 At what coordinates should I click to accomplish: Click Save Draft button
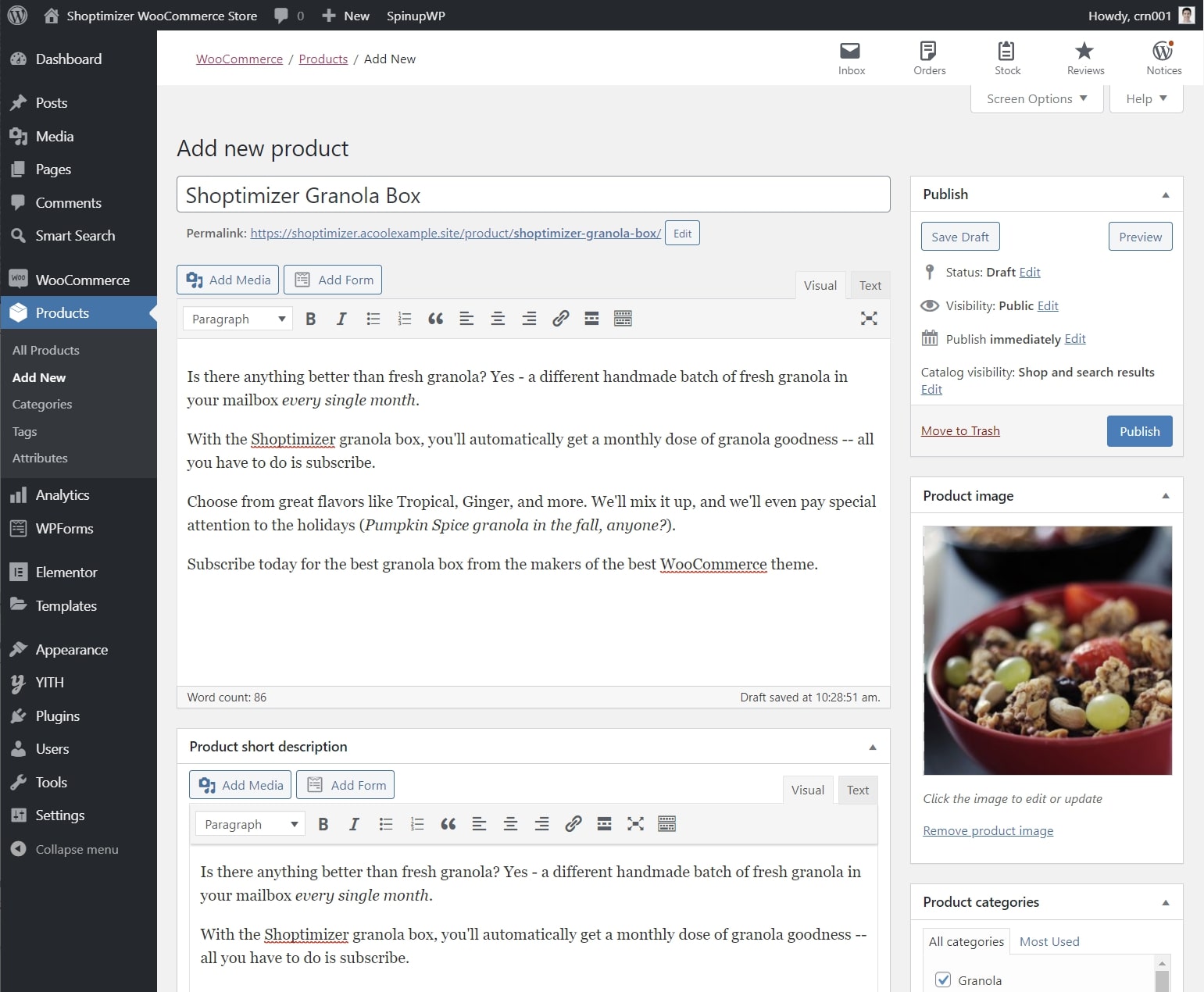click(960, 237)
